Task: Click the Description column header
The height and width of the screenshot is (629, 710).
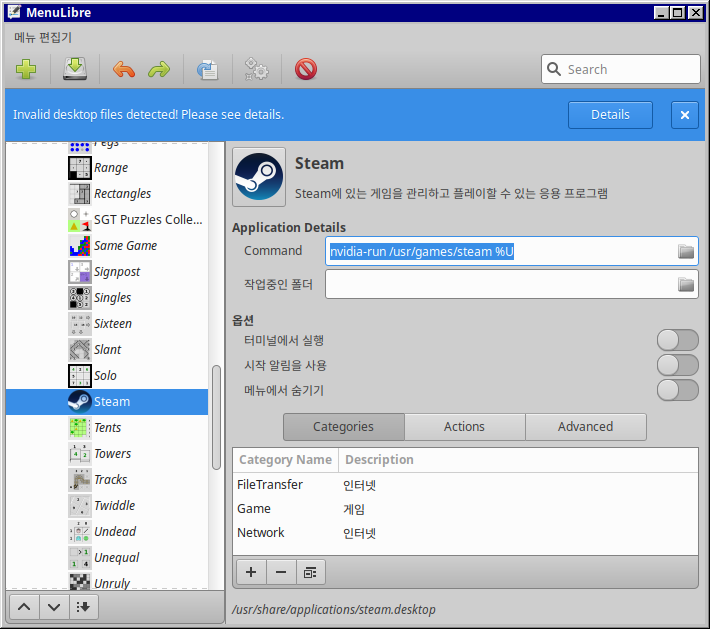Action: click(518, 460)
